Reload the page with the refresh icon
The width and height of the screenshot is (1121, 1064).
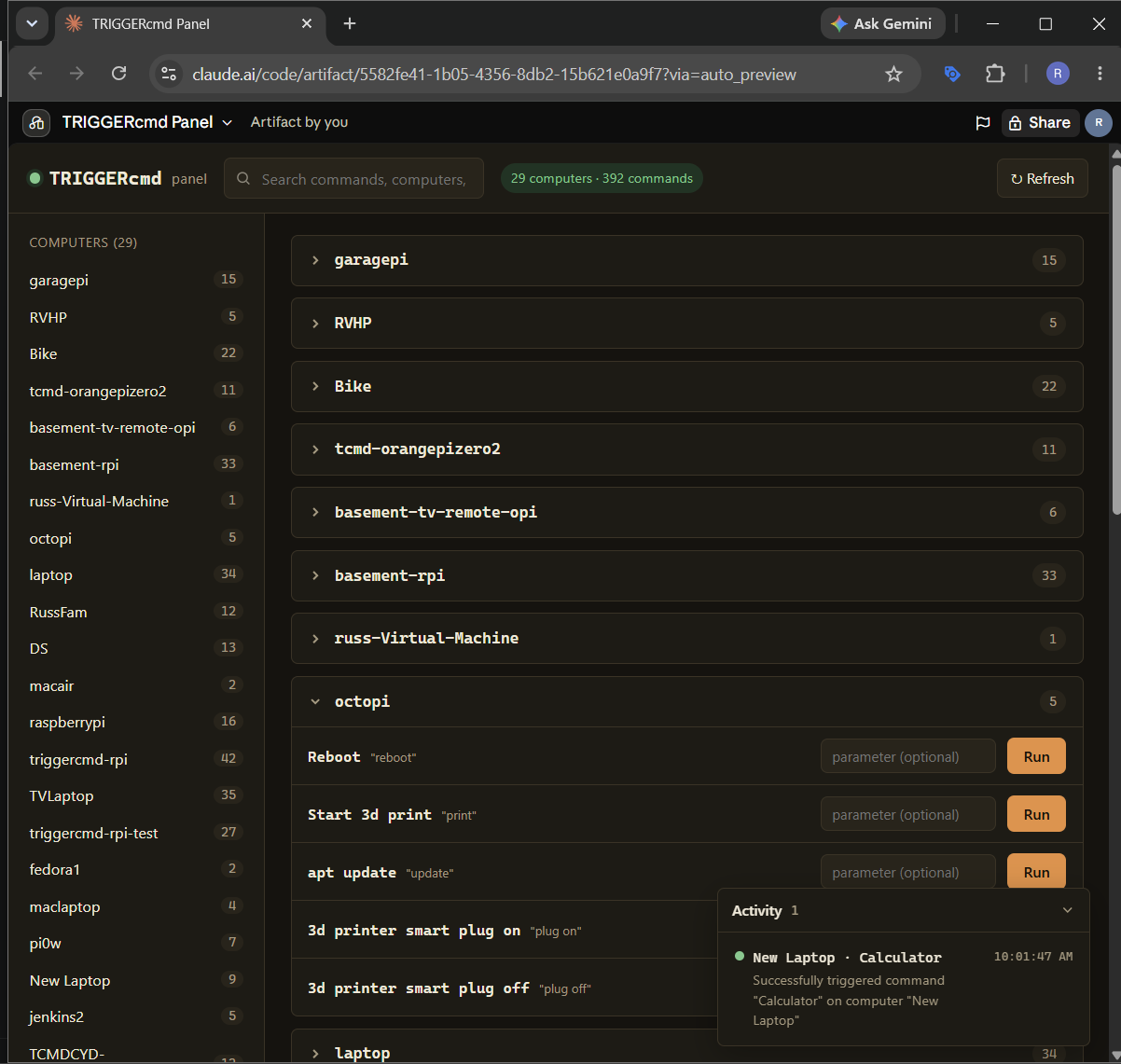click(118, 74)
